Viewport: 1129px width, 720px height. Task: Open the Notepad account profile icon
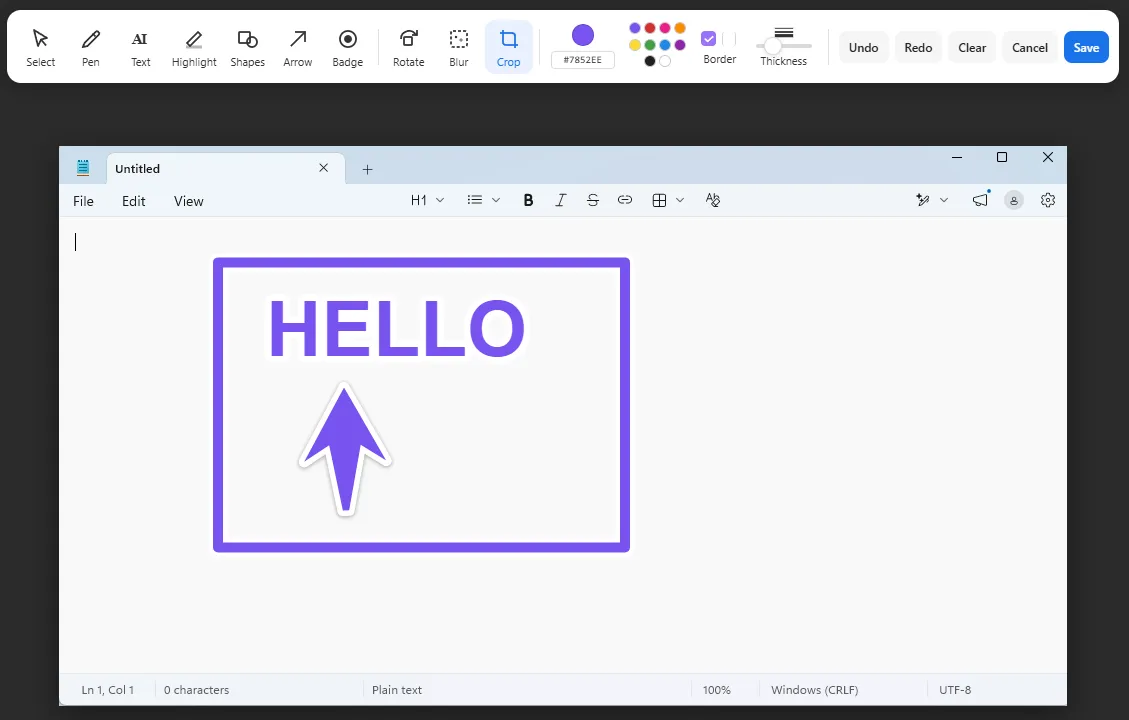[1014, 201]
